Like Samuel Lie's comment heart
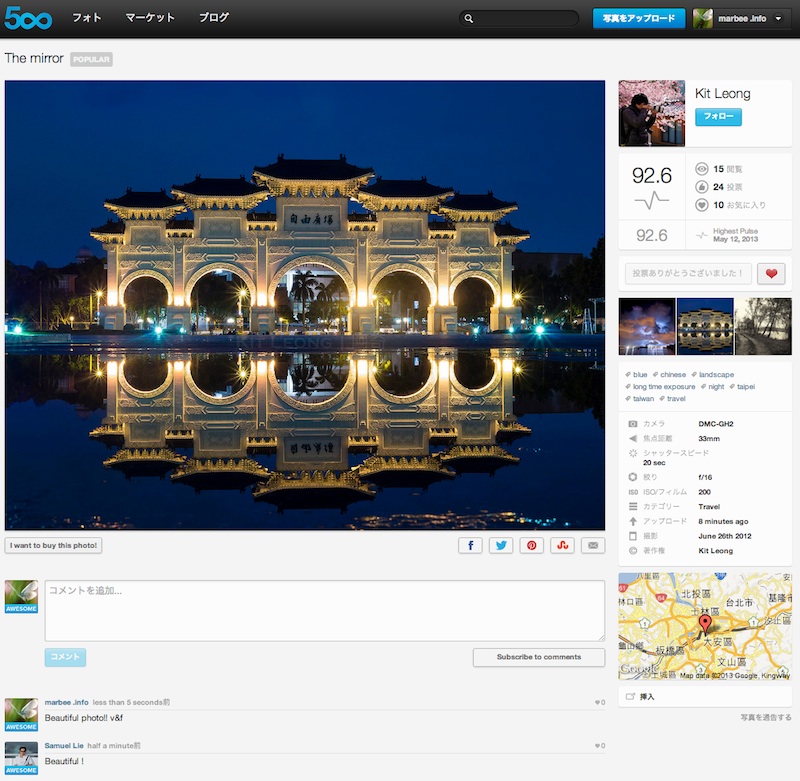 click(600, 746)
